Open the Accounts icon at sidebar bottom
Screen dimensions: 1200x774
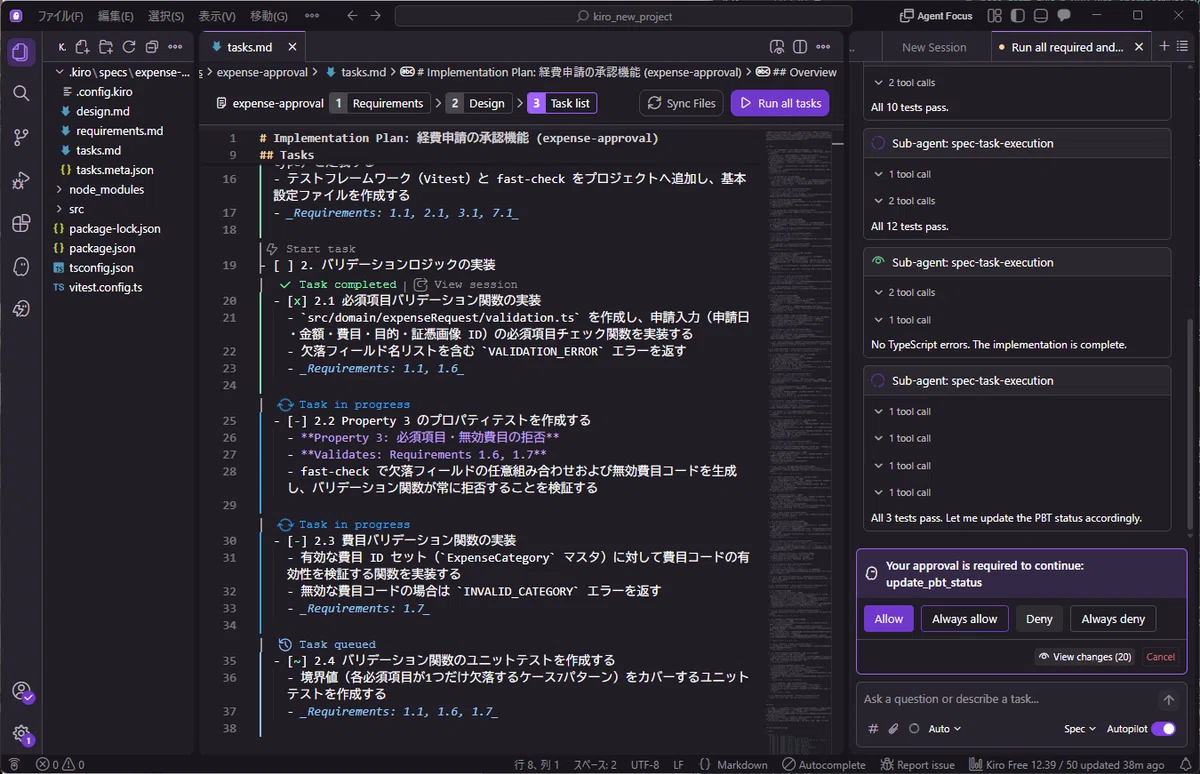point(21,692)
